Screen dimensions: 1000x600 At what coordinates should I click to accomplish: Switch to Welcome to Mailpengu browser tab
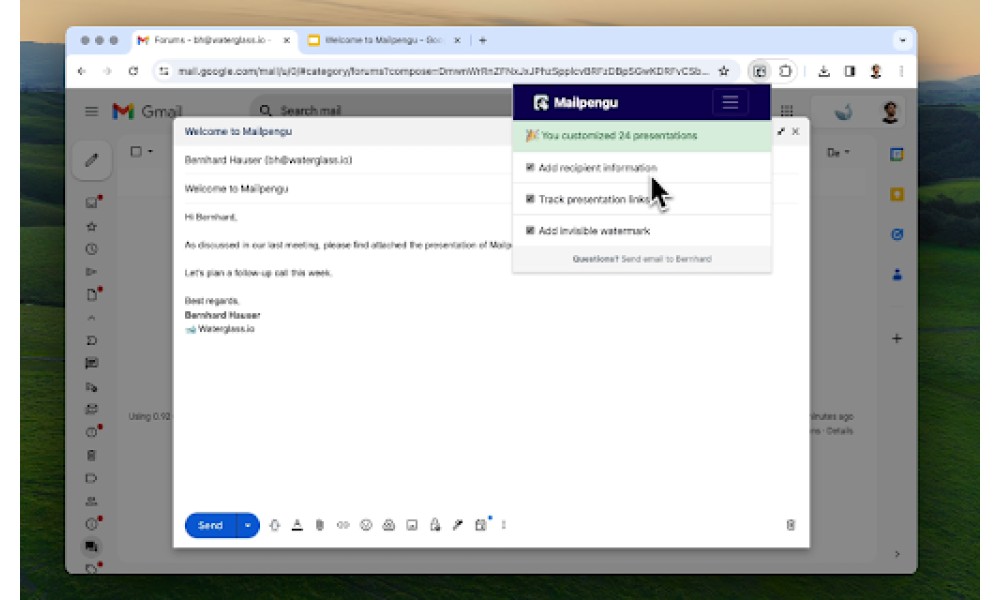383,40
